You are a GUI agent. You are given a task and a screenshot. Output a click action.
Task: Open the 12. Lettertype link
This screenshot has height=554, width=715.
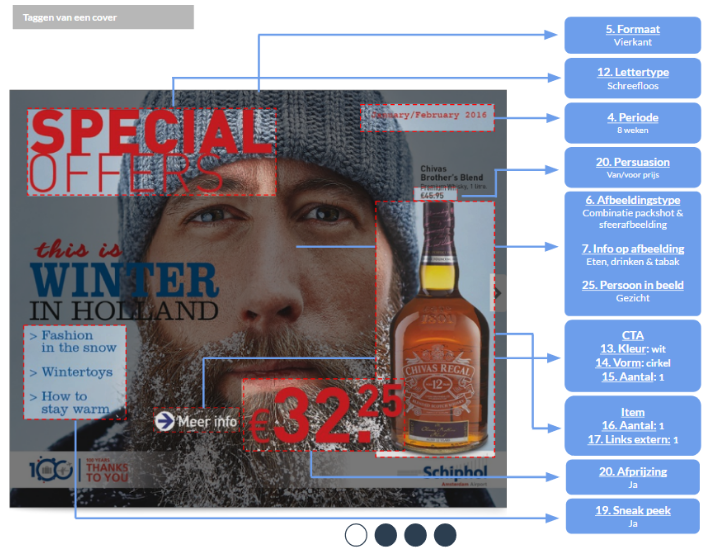(x=633, y=72)
